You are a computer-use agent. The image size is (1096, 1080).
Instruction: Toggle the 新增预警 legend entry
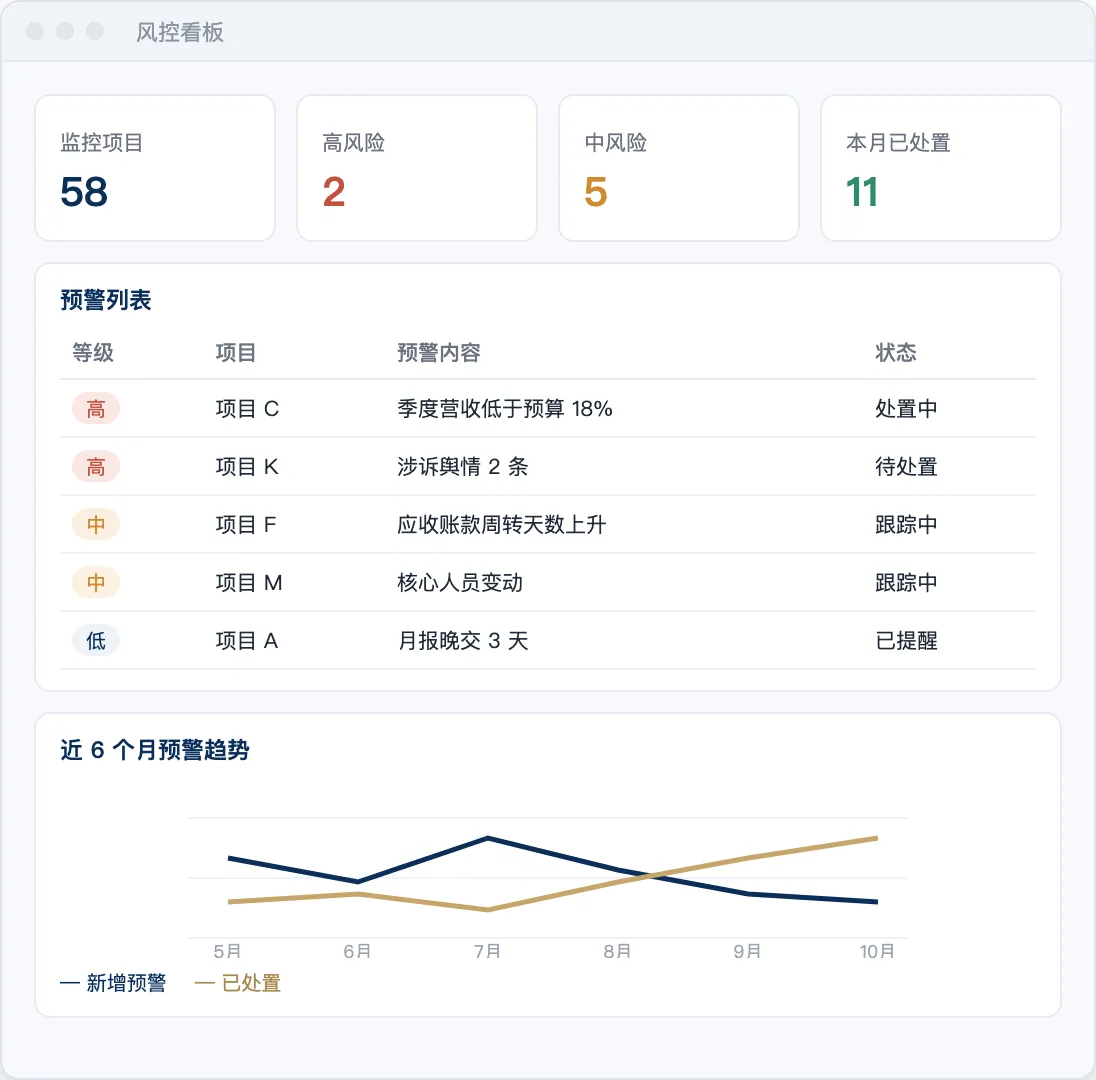point(113,983)
